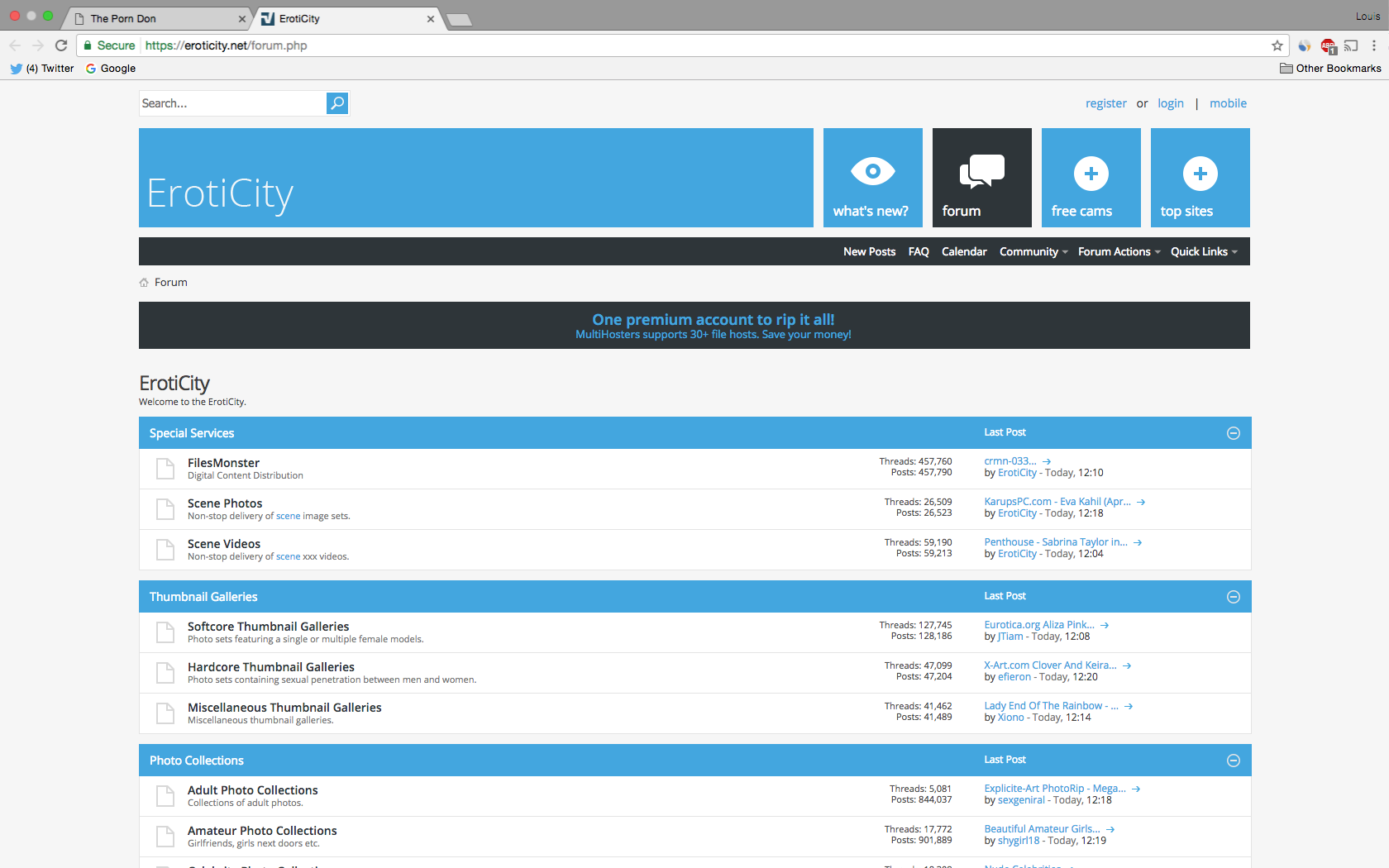Open Adult Photo Collections forum
The width and height of the screenshot is (1389, 868).
pos(253,790)
